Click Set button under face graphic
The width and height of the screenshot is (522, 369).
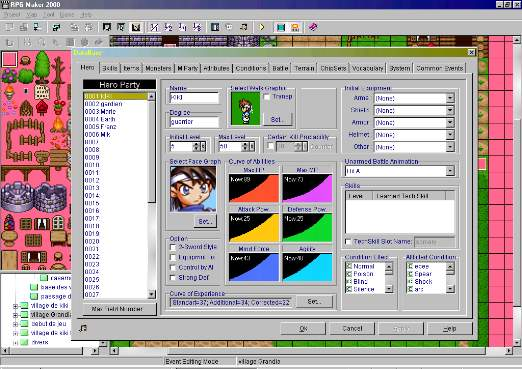tap(205, 222)
